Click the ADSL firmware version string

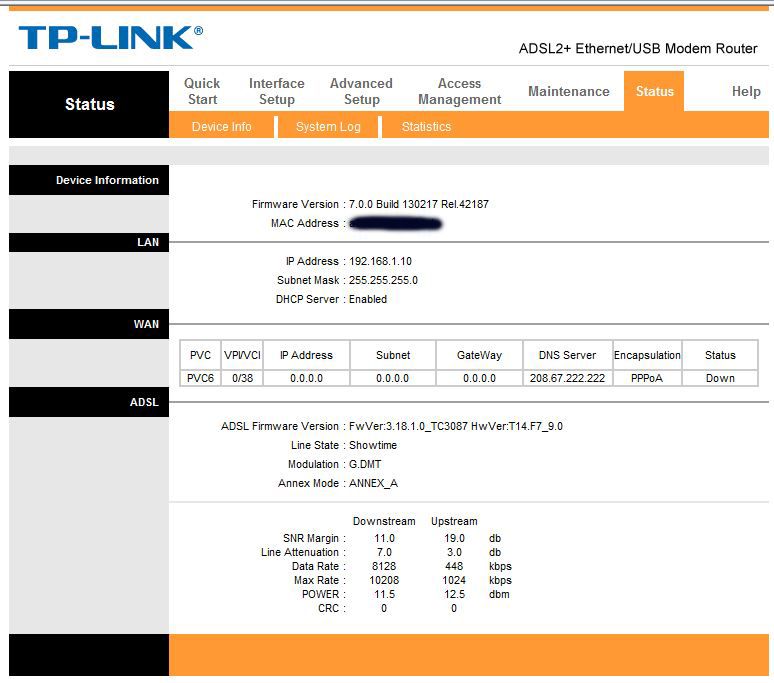456,426
